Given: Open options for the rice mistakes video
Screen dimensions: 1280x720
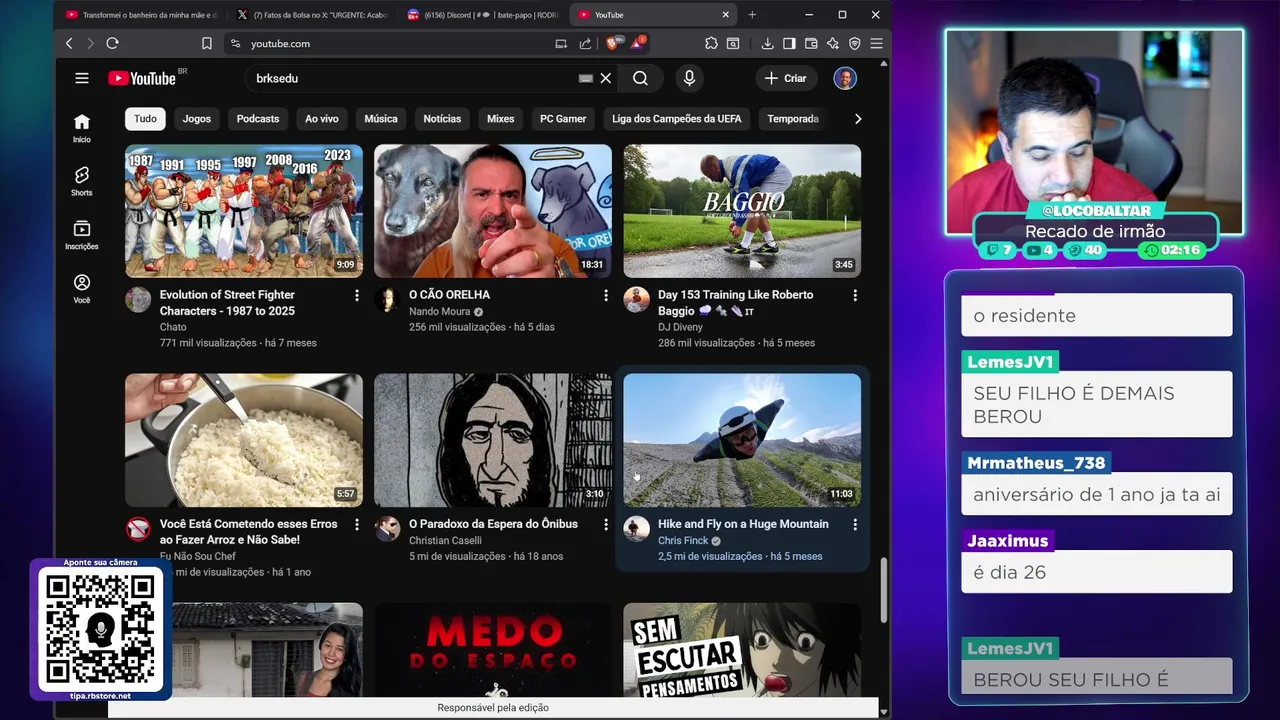Looking at the screenshot, I should (x=356, y=524).
